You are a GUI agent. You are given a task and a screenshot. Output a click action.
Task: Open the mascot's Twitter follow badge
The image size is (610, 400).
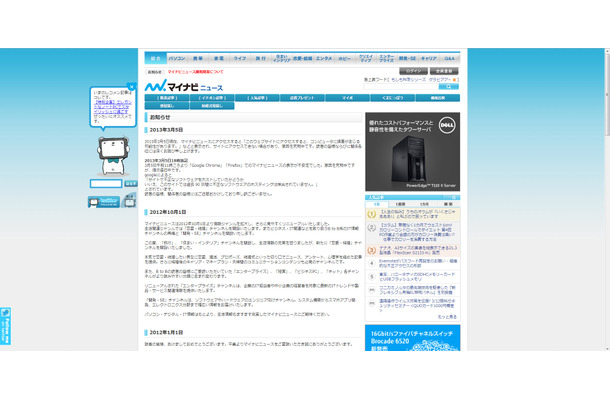point(104,202)
